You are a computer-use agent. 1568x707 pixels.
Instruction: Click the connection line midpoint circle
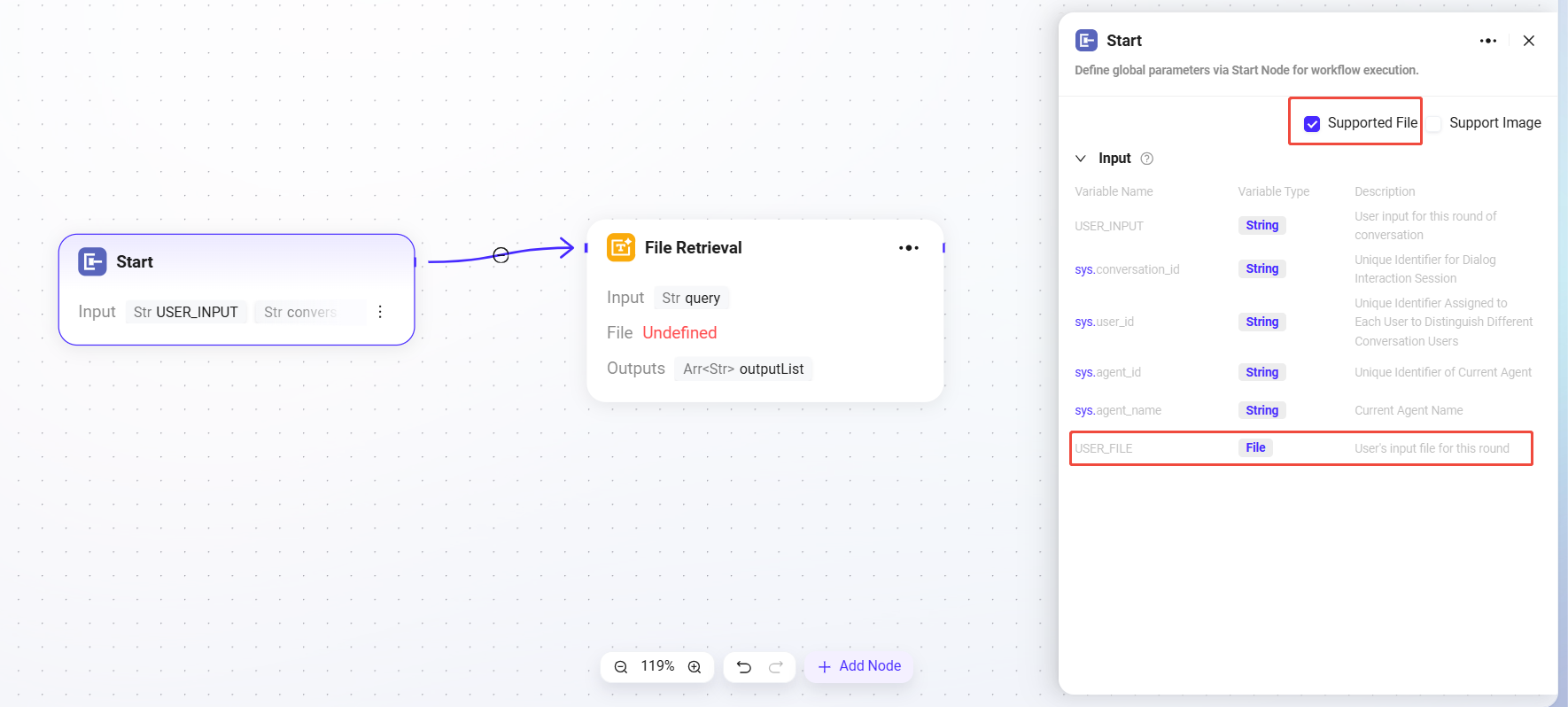coord(501,255)
